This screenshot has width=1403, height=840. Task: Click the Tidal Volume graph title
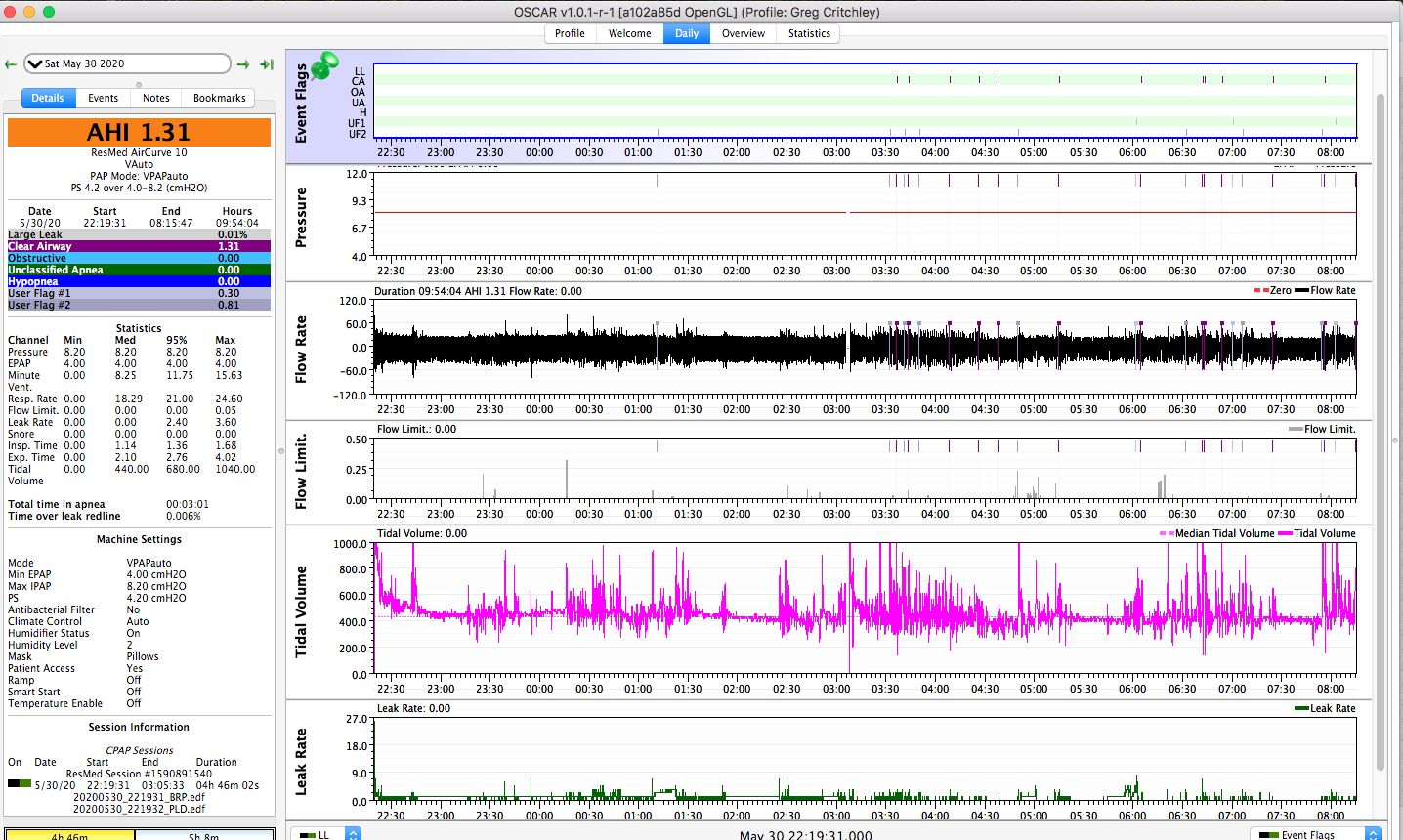(301, 610)
